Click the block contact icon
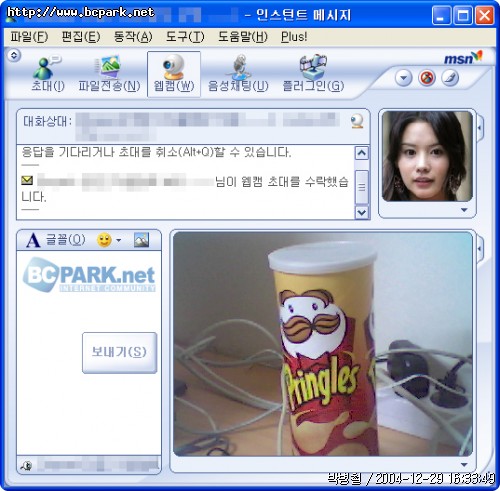500x491 pixels. 427,78
